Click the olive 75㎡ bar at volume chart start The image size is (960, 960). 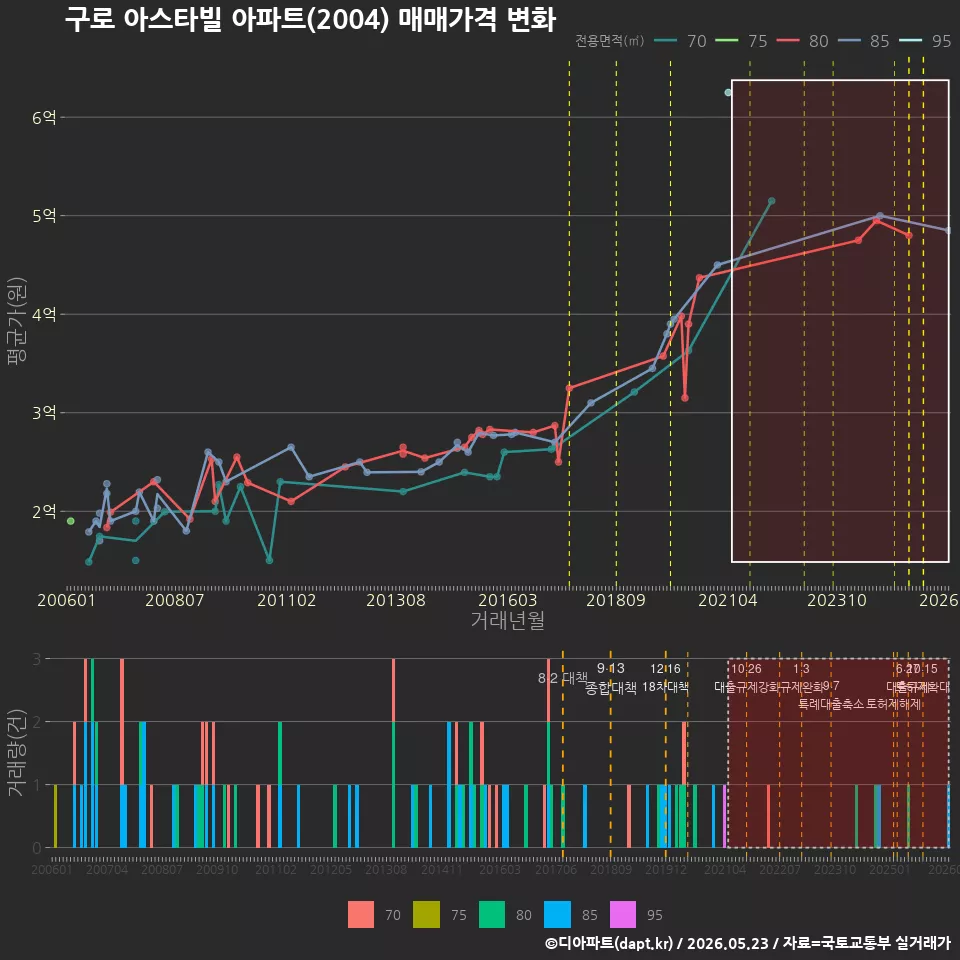point(55,816)
